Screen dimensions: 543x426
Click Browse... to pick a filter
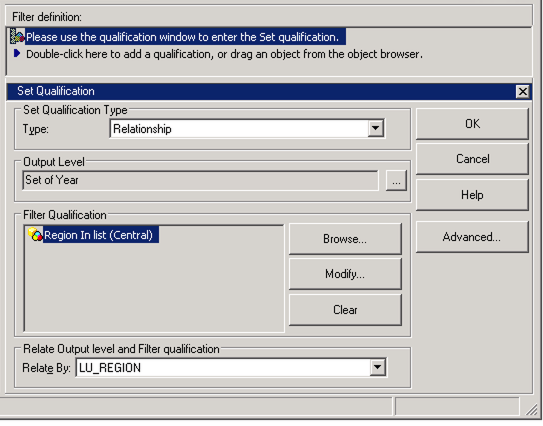pyautogui.click(x=345, y=239)
